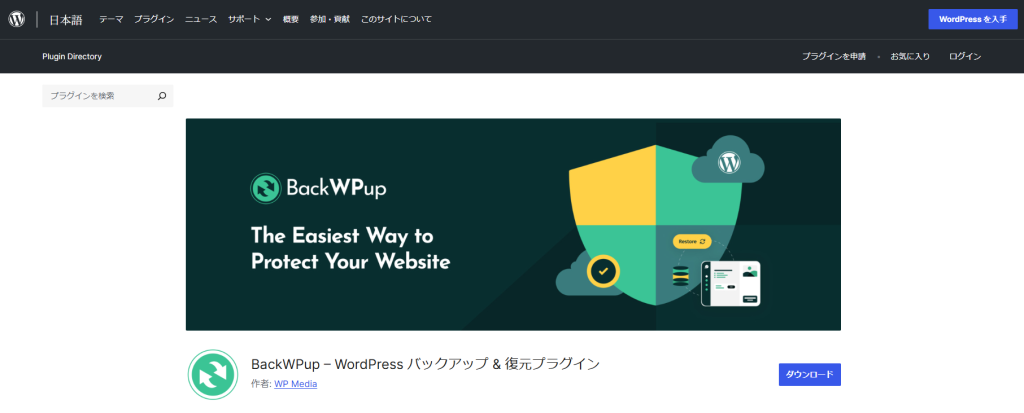Viewport: 1024px width, 413px height.
Task: Open the BackWPup banner image
Action: (x=513, y=224)
